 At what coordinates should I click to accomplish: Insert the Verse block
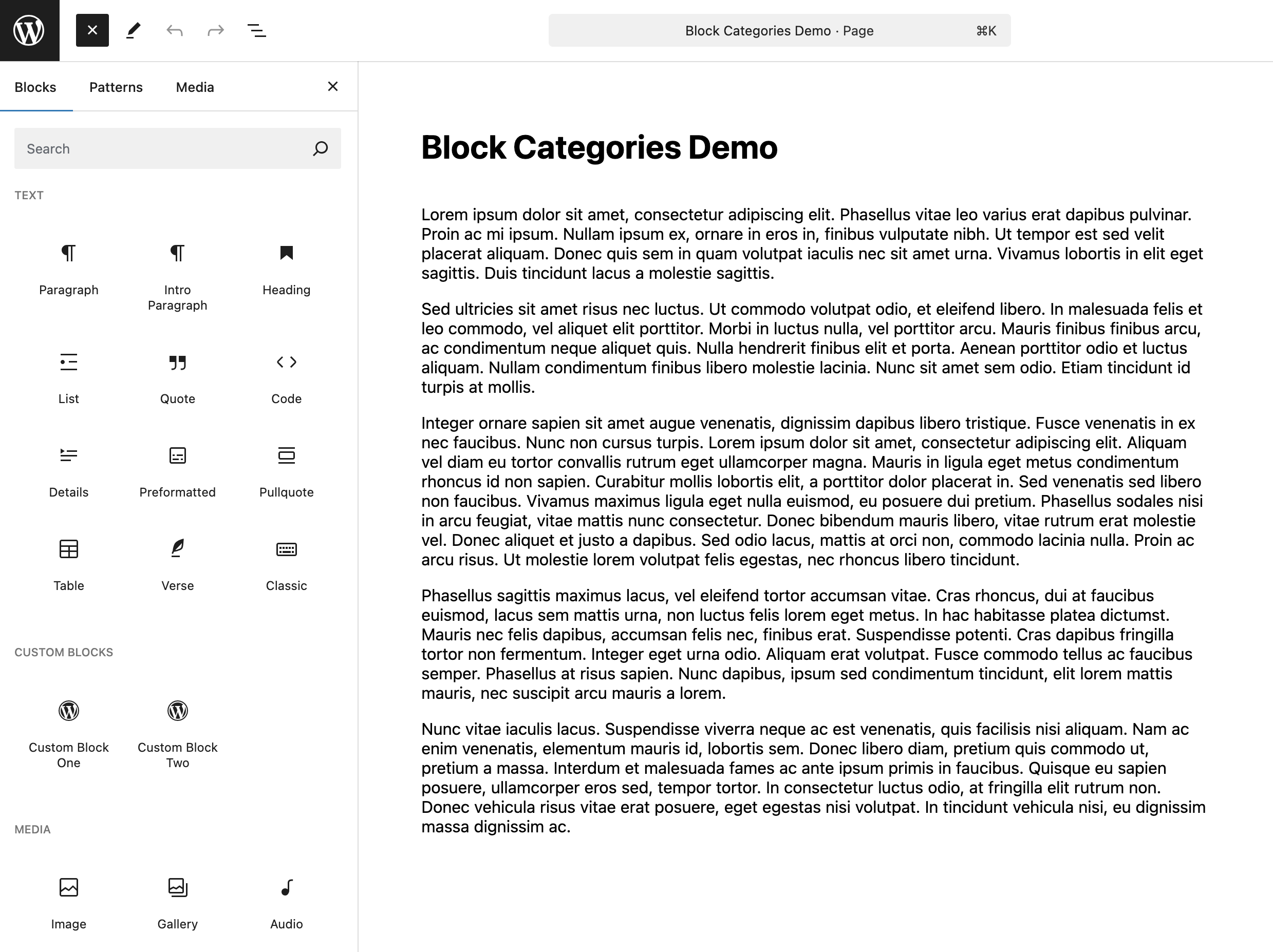(x=177, y=564)
